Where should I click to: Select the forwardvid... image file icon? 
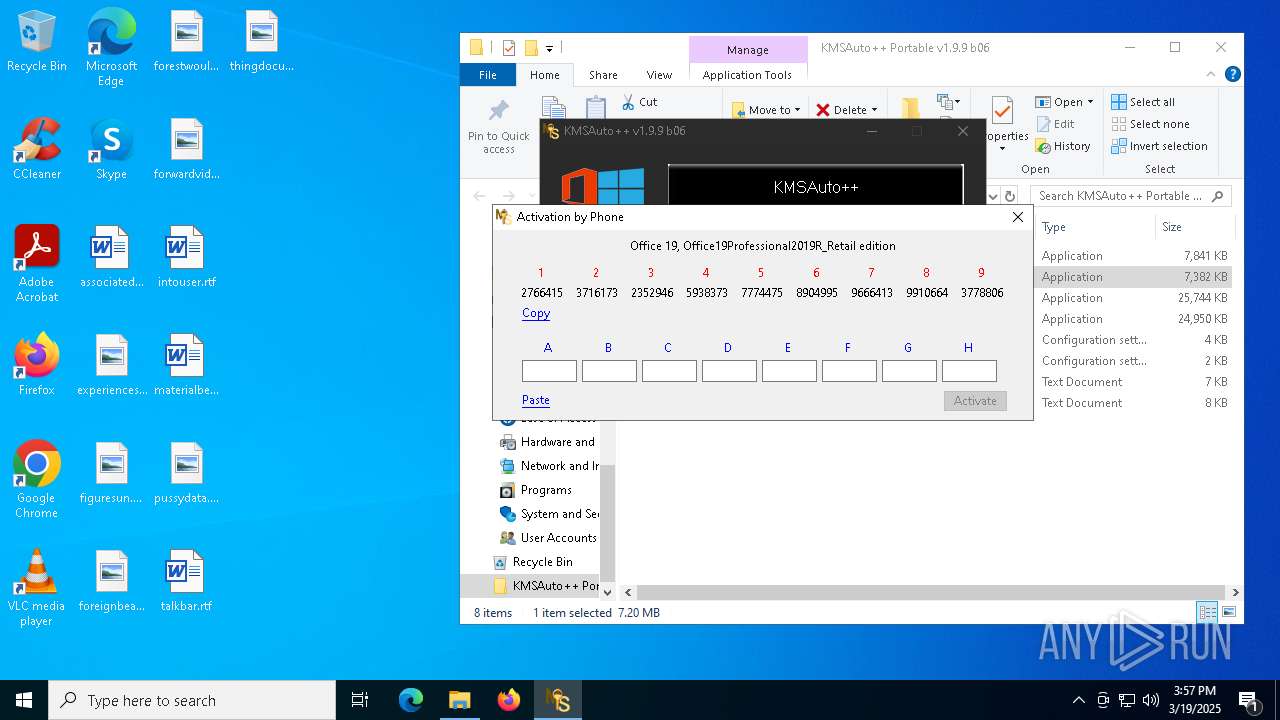coord(186,149)
